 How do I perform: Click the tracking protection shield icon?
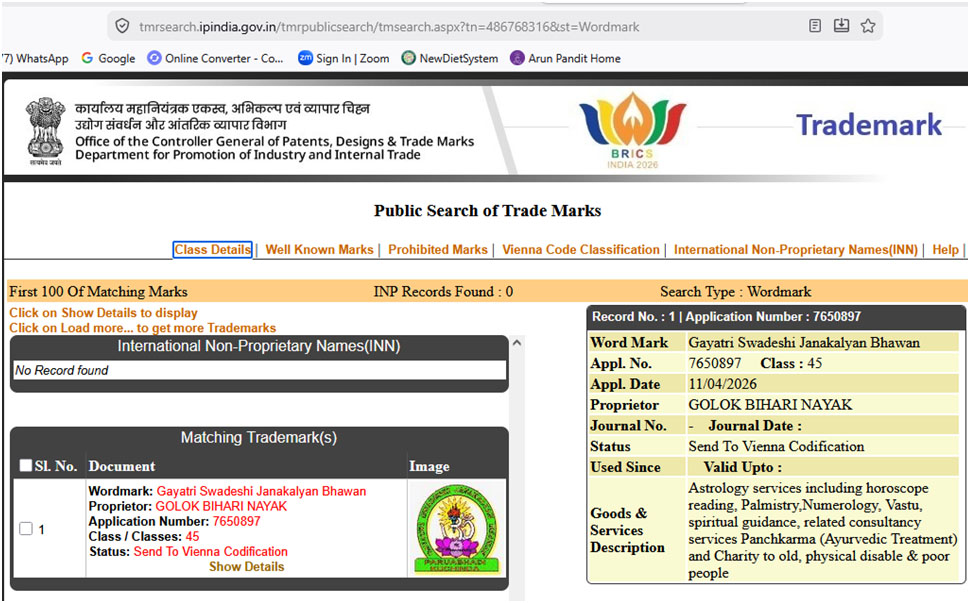pos(122,26)
